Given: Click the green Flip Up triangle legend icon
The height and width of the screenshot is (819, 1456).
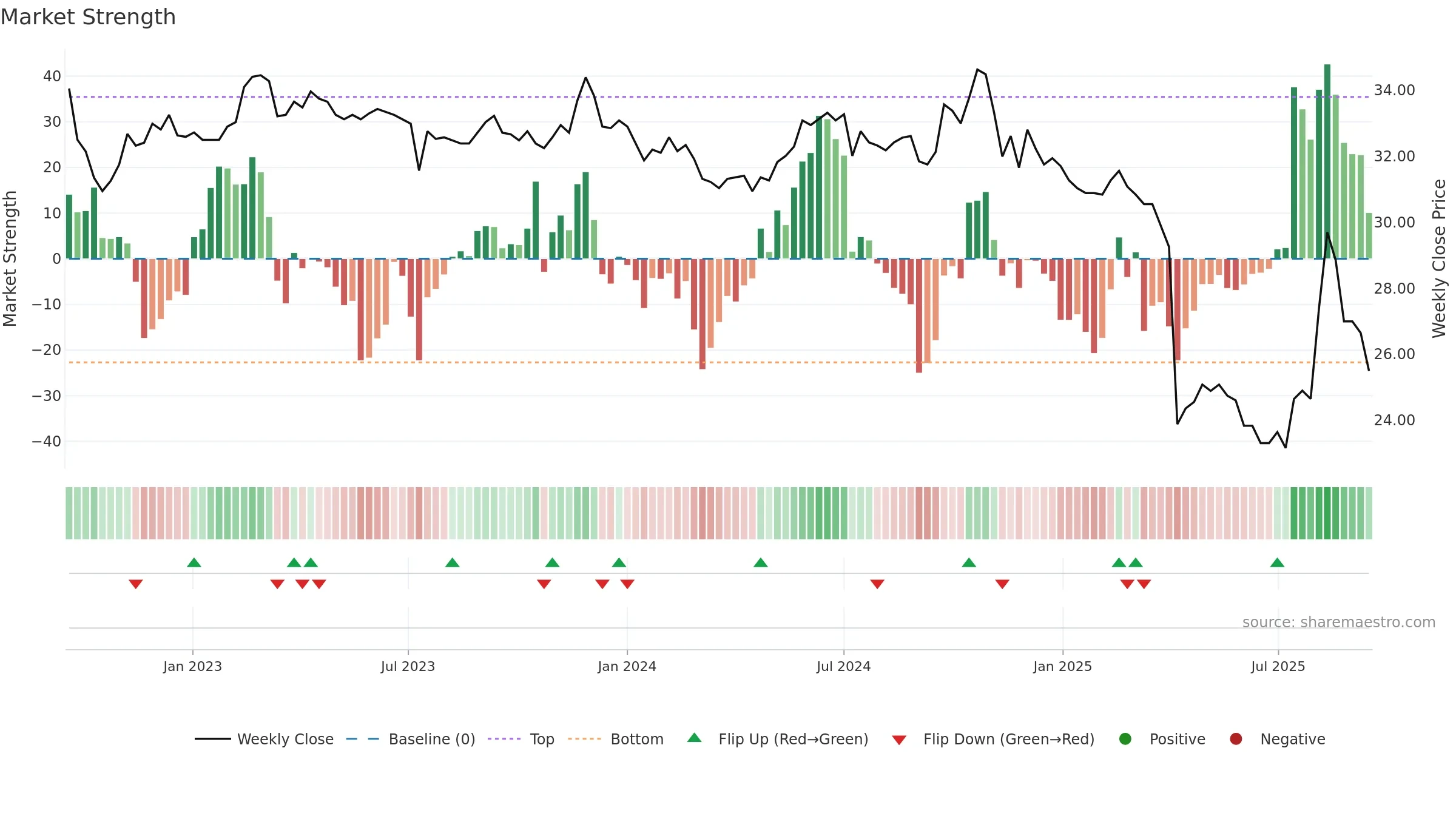Looking at the screenshot, I should (695, 738).
